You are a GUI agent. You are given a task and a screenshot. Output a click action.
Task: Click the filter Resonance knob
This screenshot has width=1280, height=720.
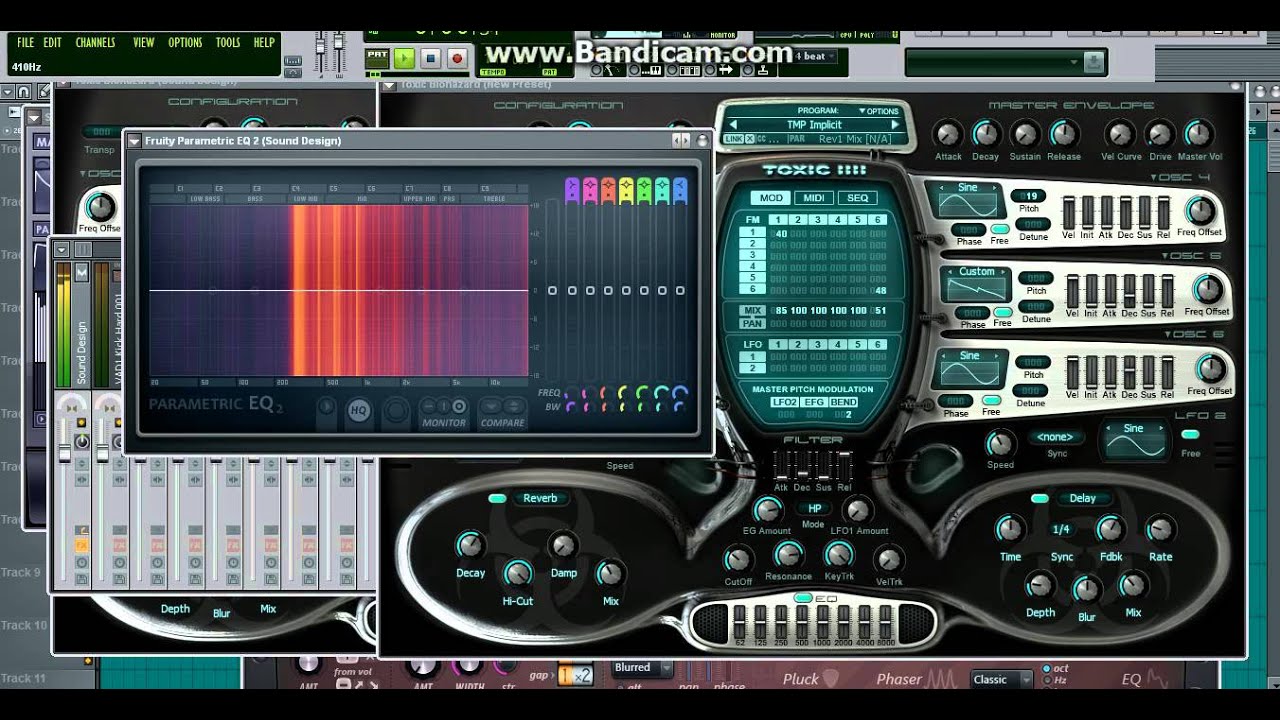(x=789, y=555)
